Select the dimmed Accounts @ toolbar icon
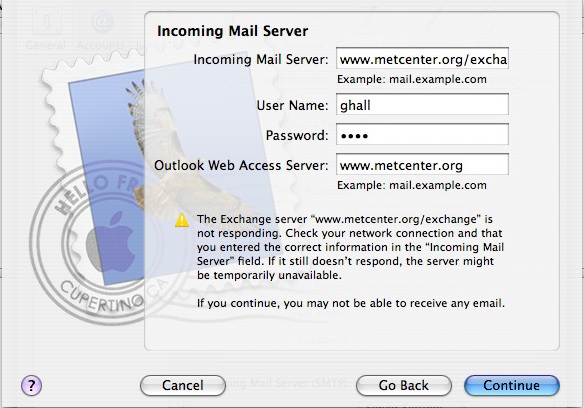Image resolution: width=584 pixels, height=408 pixels. point(101,32)
